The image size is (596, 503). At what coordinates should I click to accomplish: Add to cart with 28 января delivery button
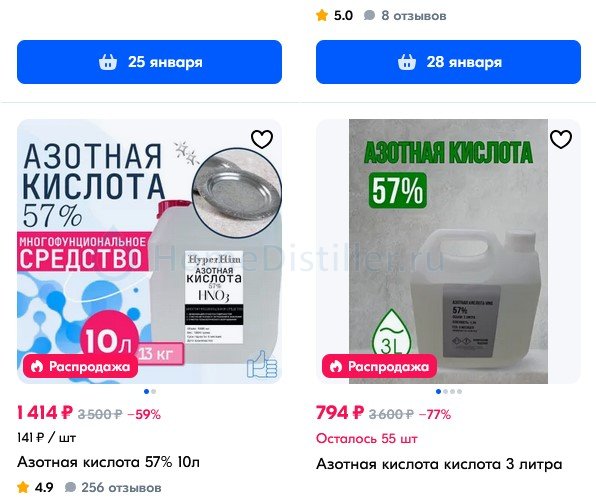click(x=448, y=62)
